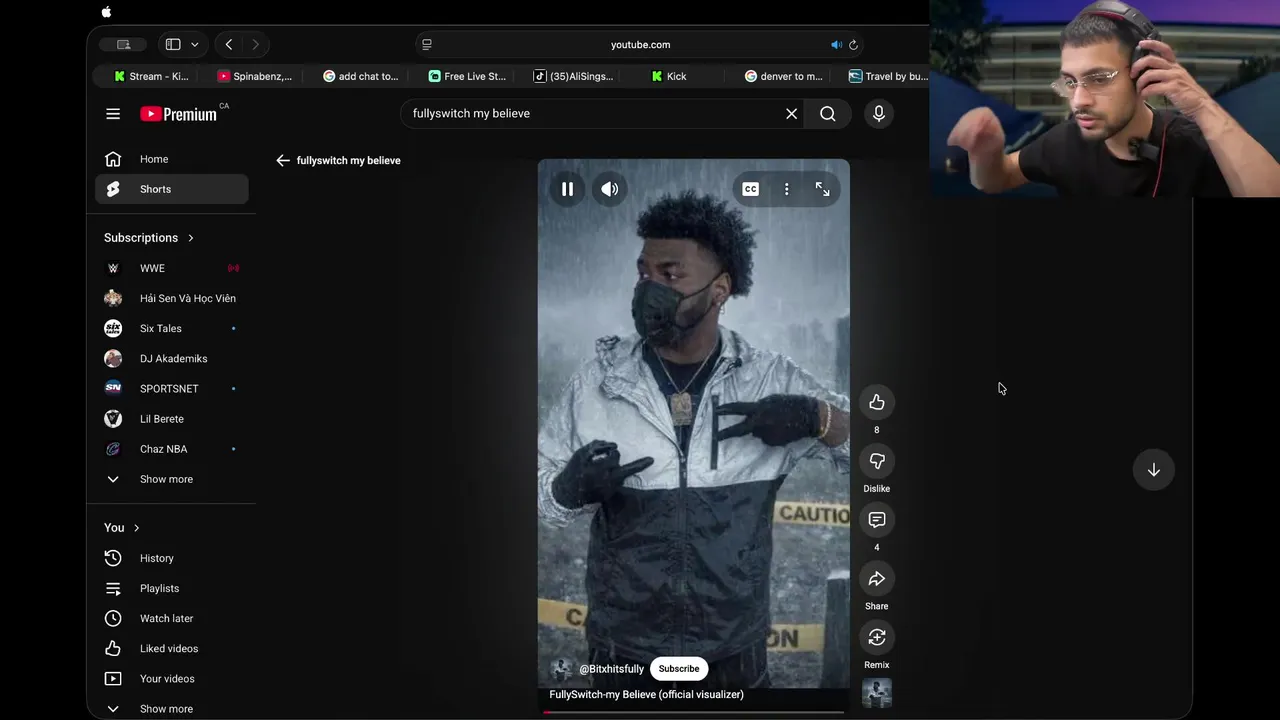This screenshot has width=1280, height=720.
Task: Clear the search query with X
Action: (x=791, y=114)
